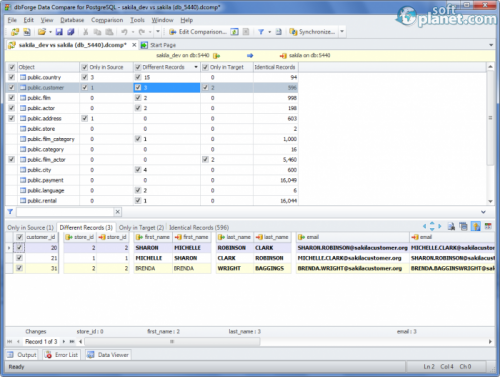Image resolution: width=500 pixels, height=377 pixels.
Task: Click the Redo arrow icon
Action: pos(142,32)
